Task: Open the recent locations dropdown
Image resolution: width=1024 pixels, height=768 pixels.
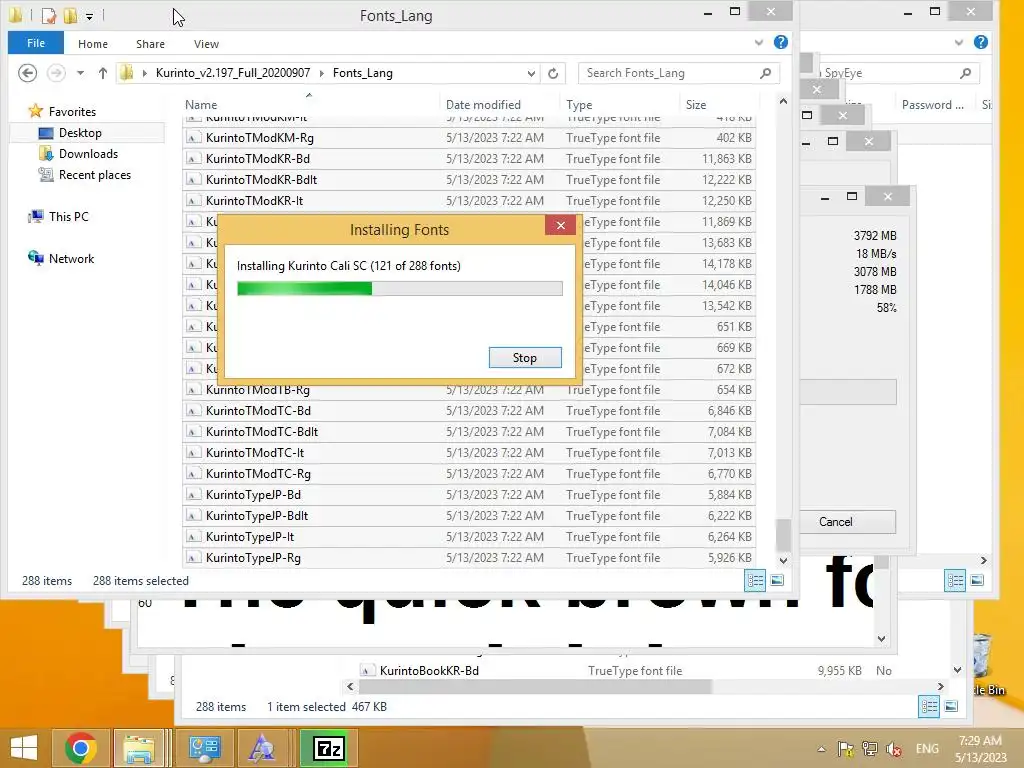Action: click(x=80, y=73)
